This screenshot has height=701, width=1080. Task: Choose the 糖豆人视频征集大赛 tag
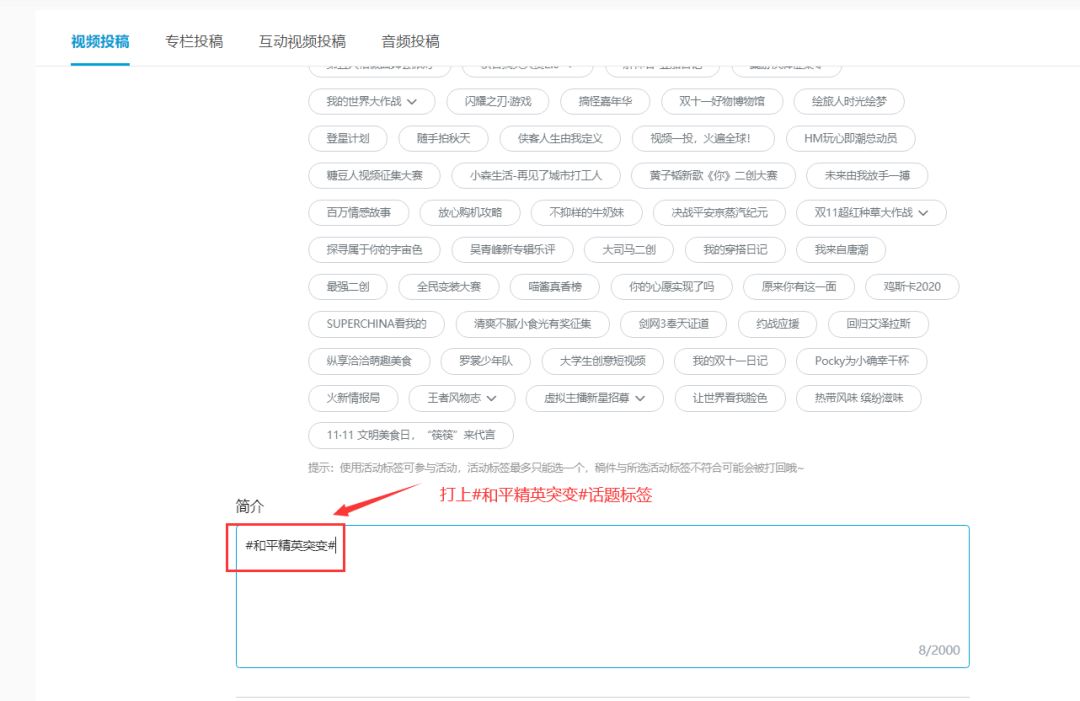pos(375,176)
